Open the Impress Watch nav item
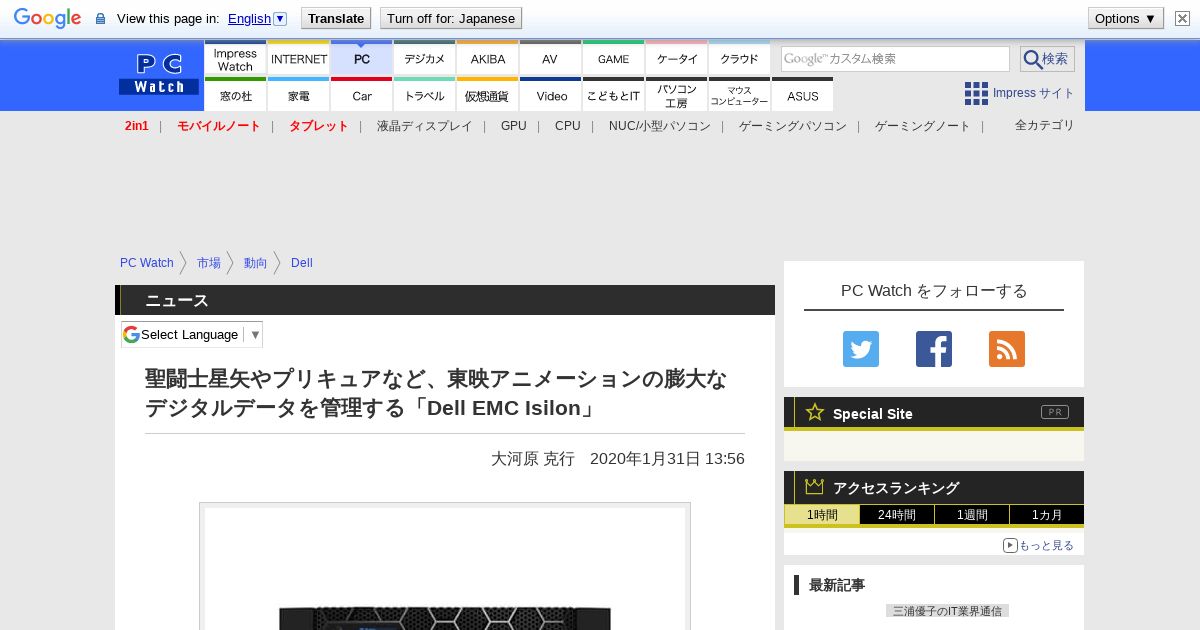 coord(236,58)
